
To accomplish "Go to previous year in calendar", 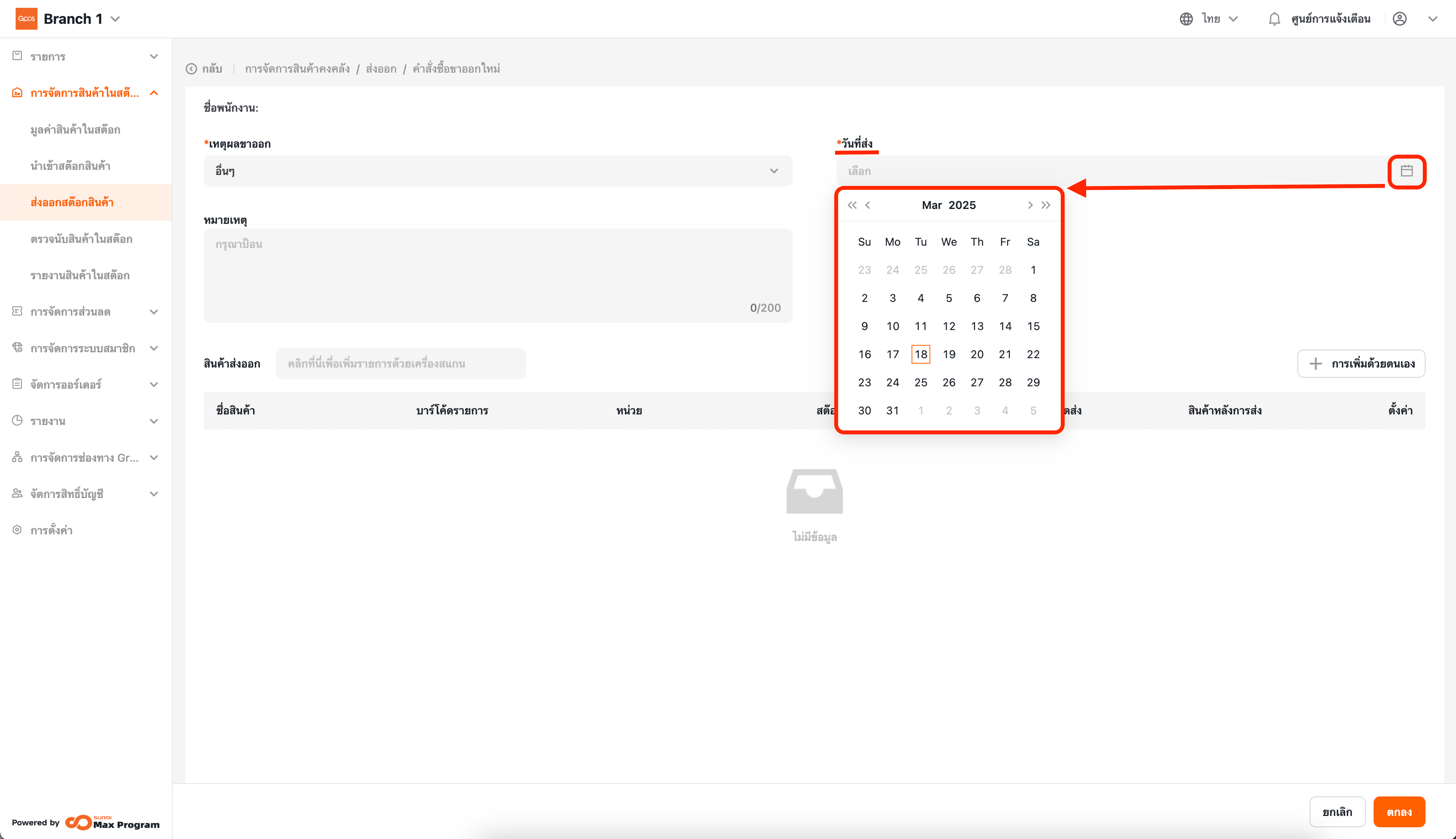I will 851,205.
